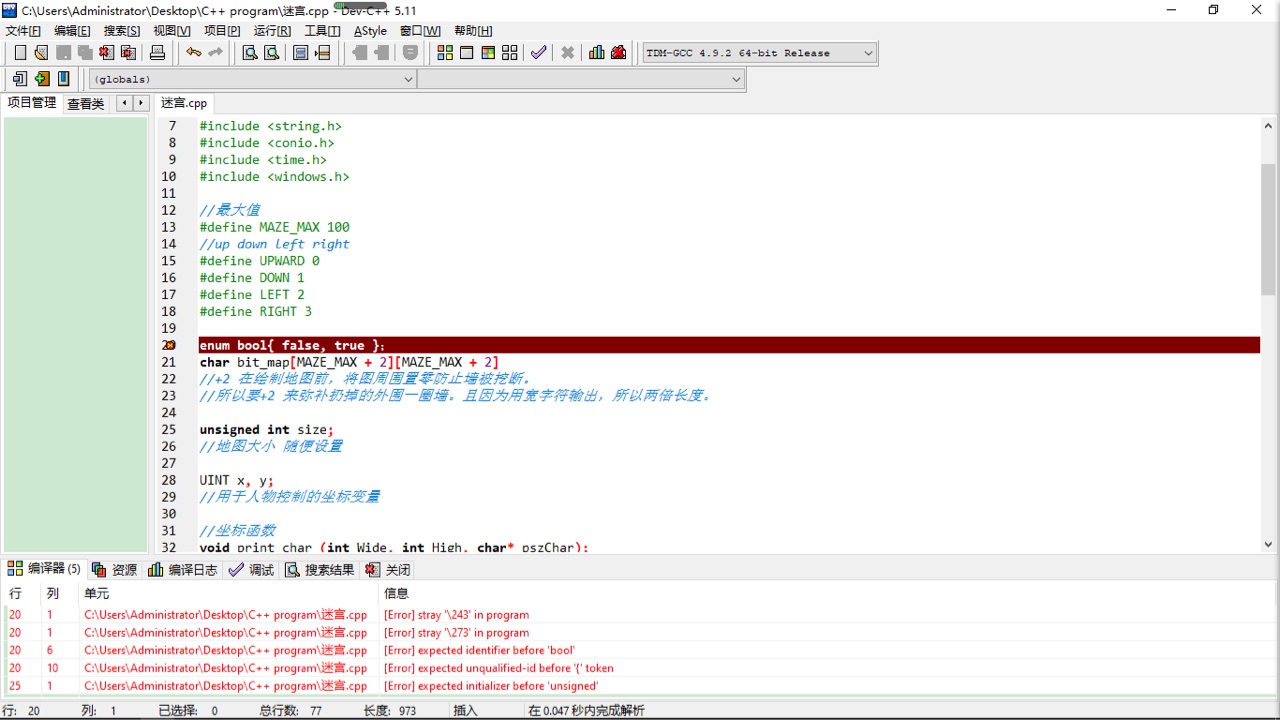Undo the last edit with the arrow icon
1280x720 pixels.
(x=193, y=53)
